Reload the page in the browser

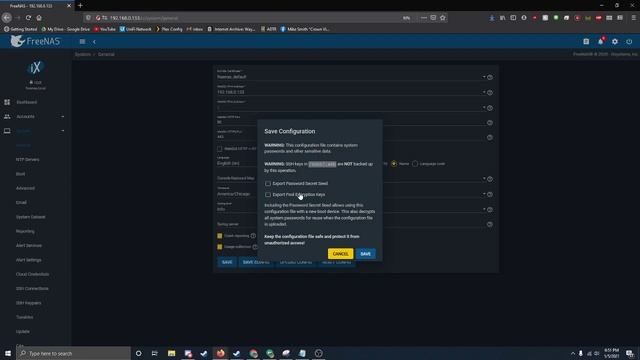[x=28, y=18]
